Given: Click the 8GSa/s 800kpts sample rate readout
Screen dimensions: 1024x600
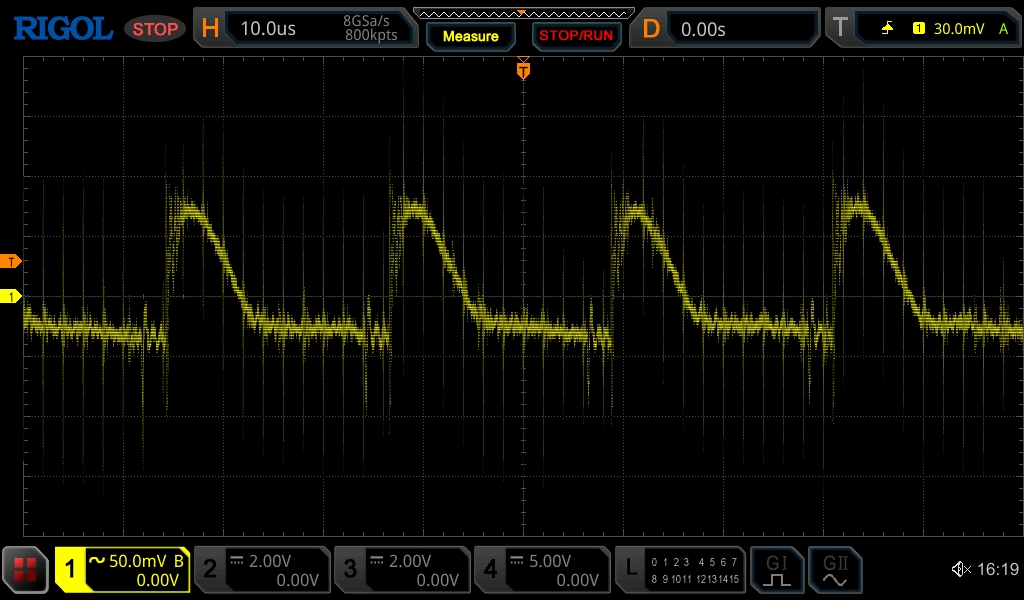Looking at the screenshot, I should click(369, 29).
